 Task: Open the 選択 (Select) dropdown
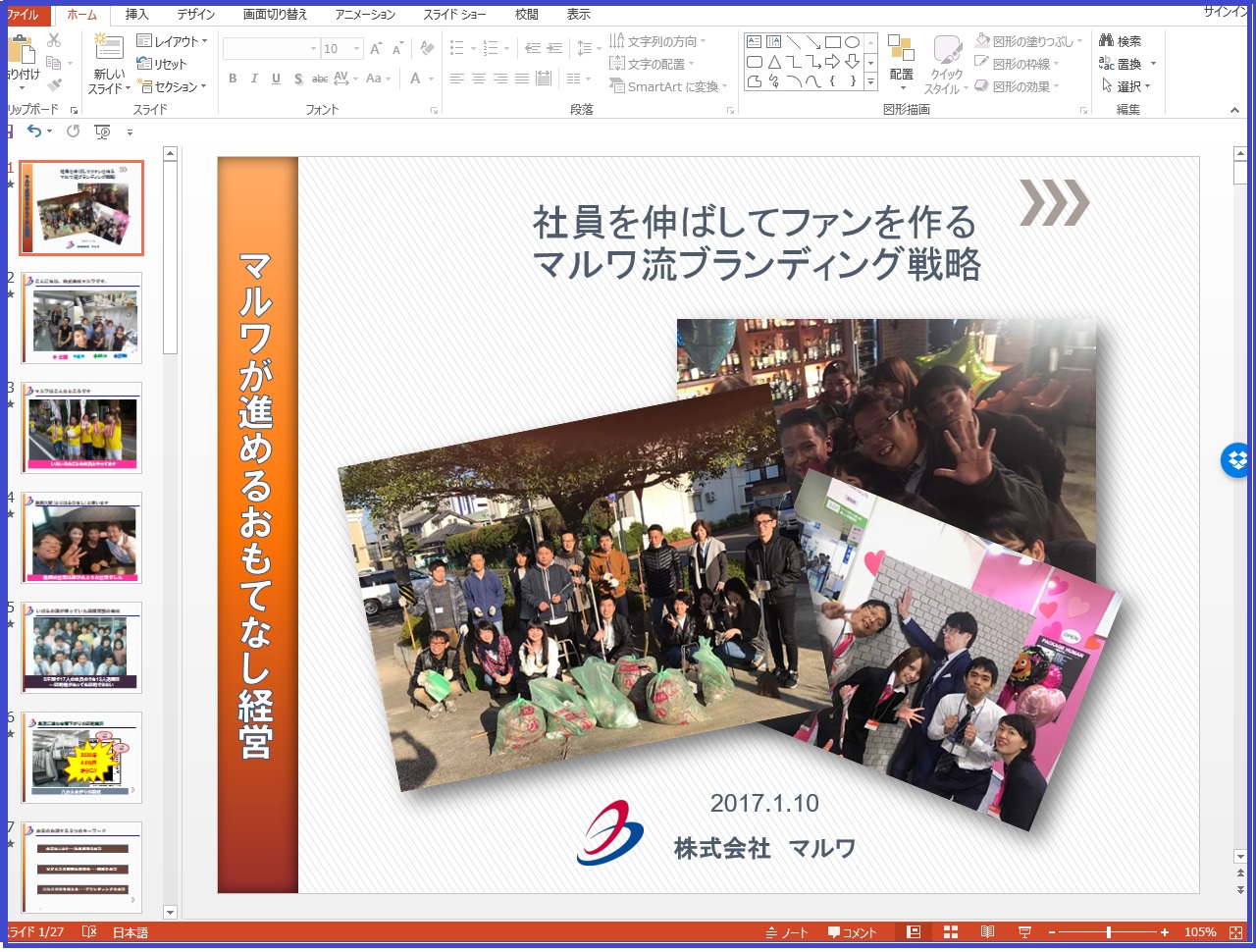tap(1125, 86)
